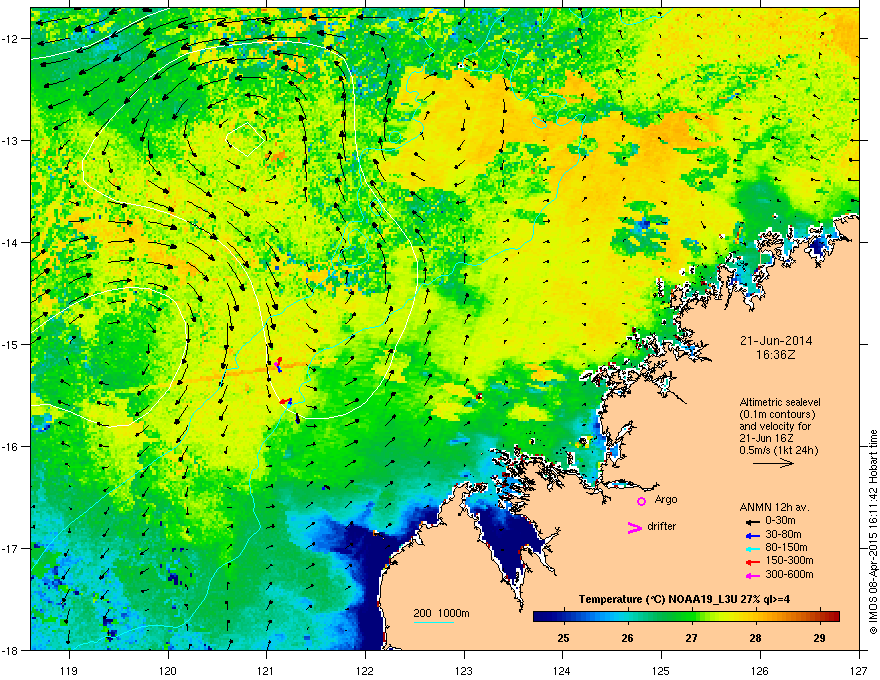Select the red 150-300m arrow legend symbol
The image size is (880, 680).
[x=753, y=562]
